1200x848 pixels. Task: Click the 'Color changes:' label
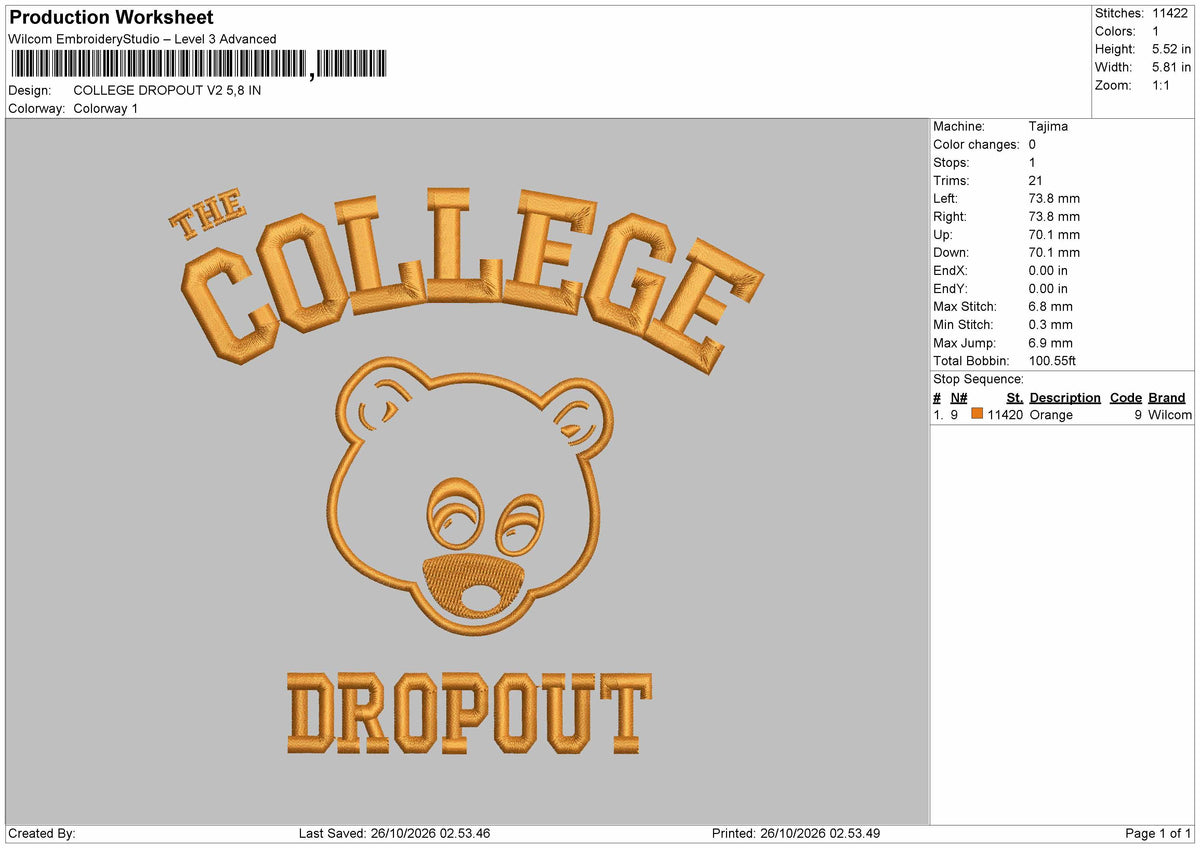(x=976, y=144)
